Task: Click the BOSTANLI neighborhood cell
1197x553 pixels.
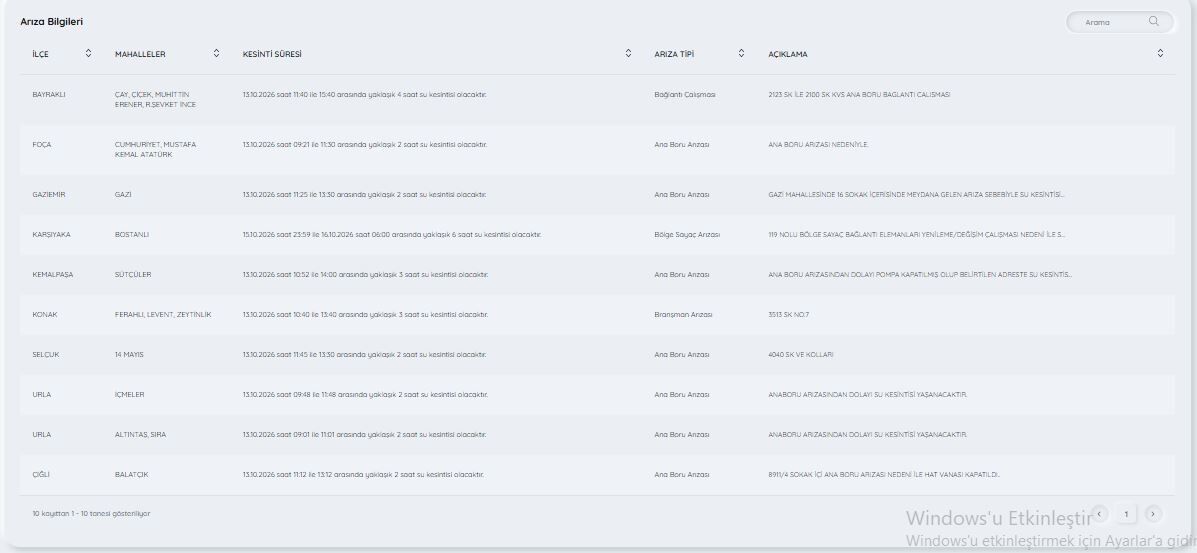Action: coord(131,234)
